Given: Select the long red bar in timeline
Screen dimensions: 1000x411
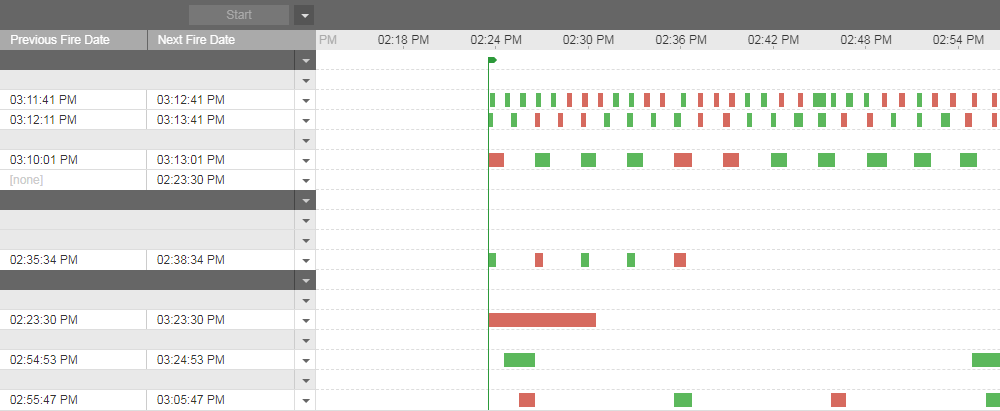Looking at the screenshot, I should 542,320.
